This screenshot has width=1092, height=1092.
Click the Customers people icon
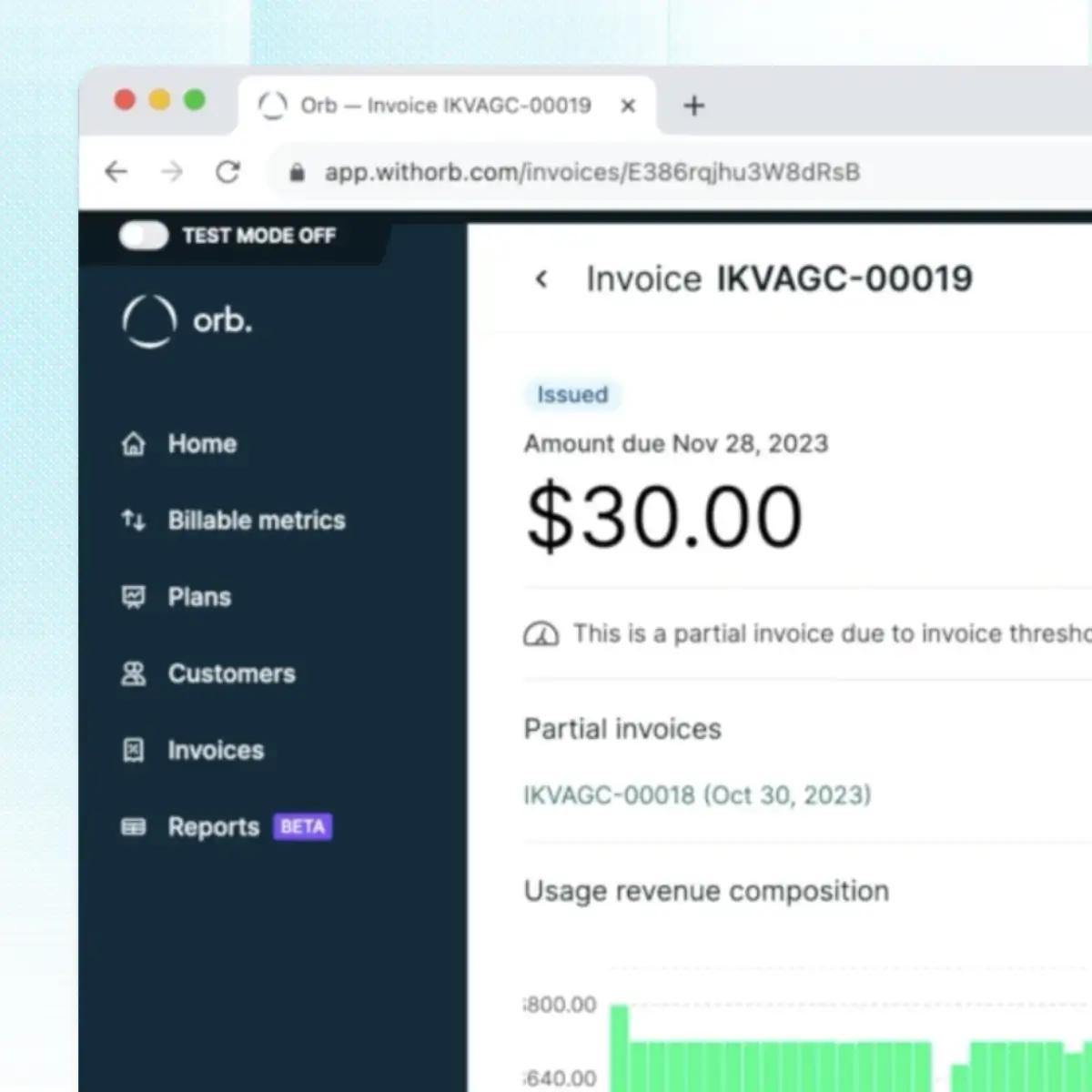pos(134,673)
